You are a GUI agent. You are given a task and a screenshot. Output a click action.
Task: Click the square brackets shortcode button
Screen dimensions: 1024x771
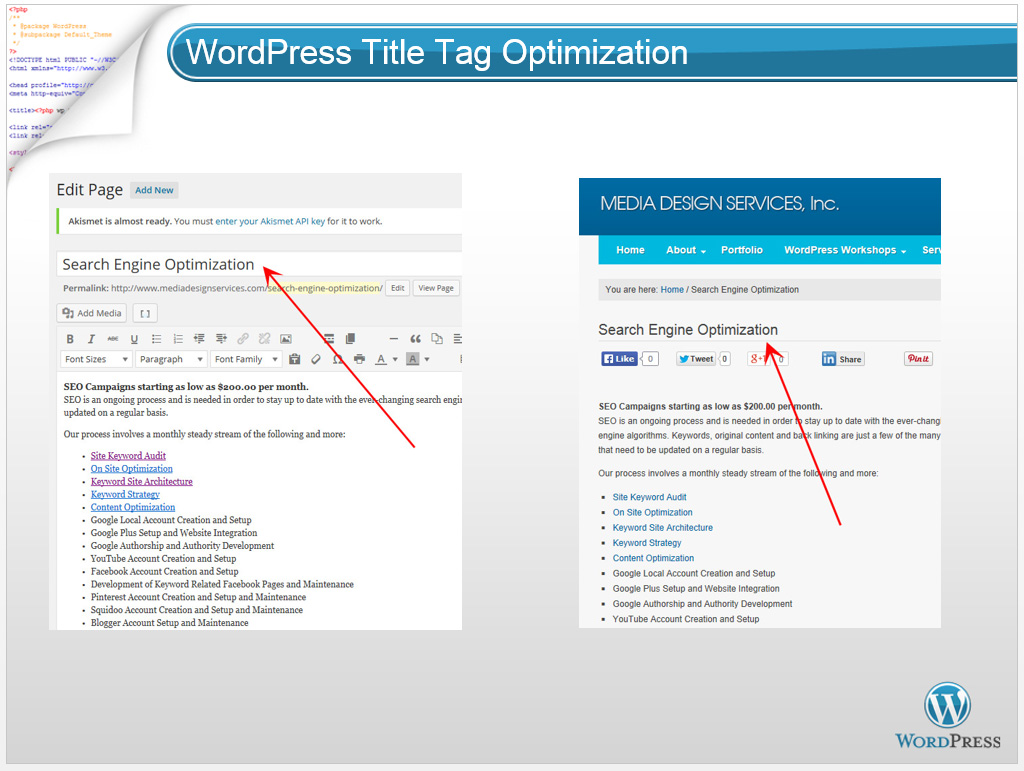click(145, 313)
